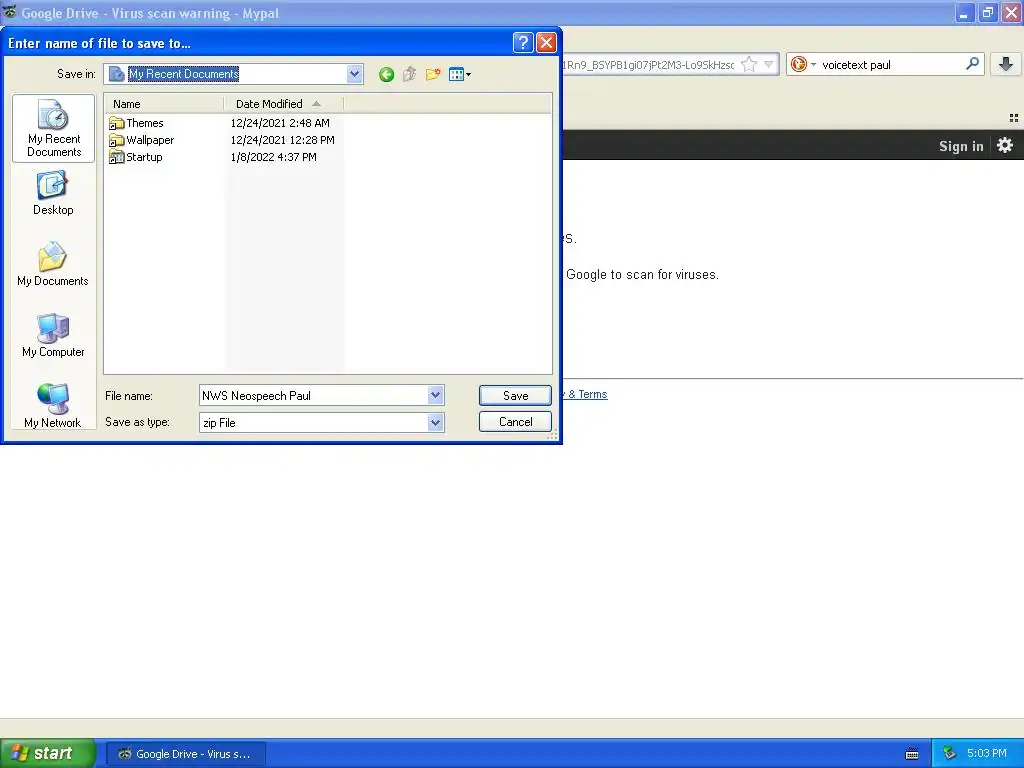
Task: Click the 1/8/2022 4:37 PM date cell
Action: pyautogui.click(x=274, y=157)
